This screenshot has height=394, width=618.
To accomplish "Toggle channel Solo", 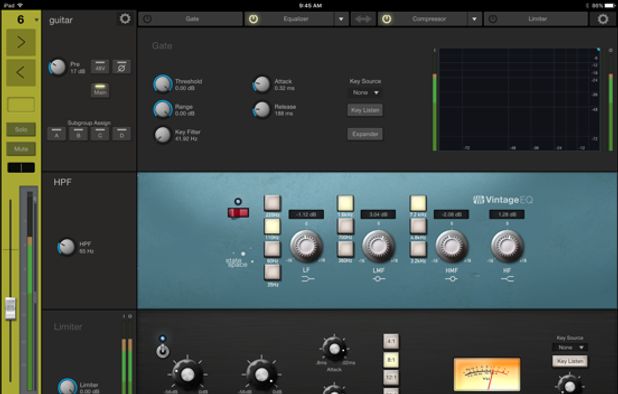I will (x=21, y=130).
